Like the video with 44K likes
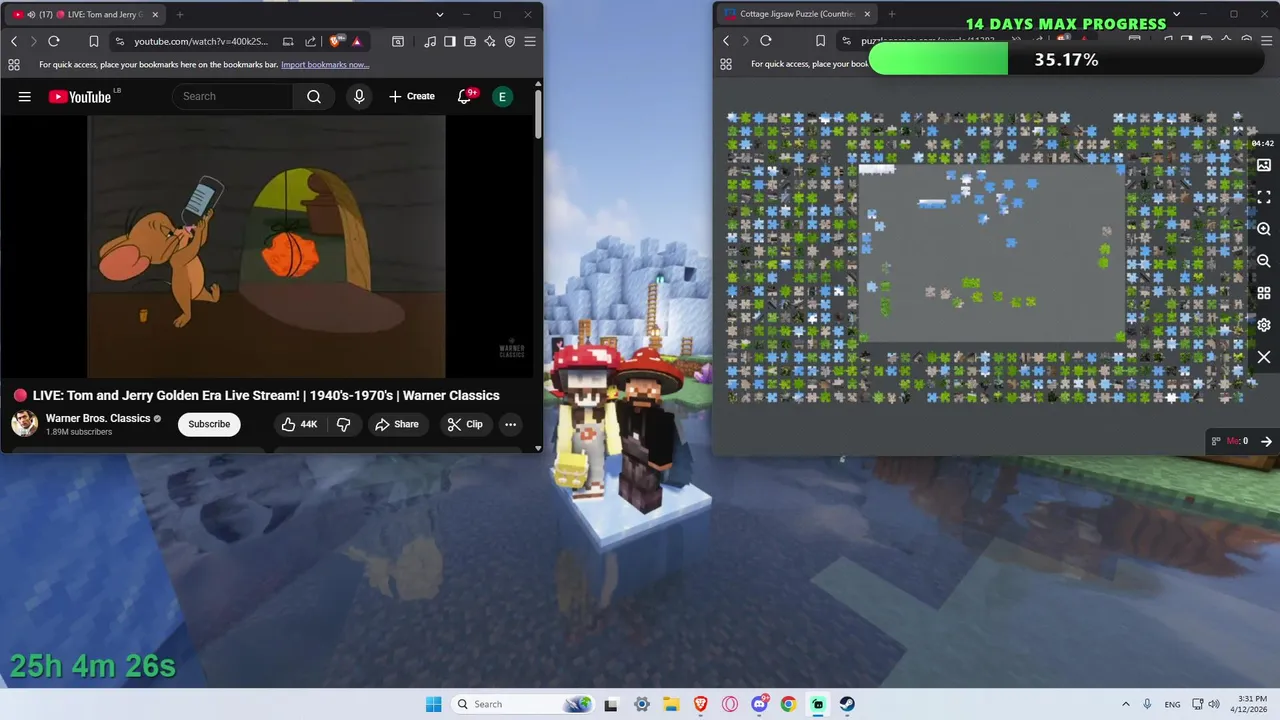1280x720 pixels. pos(299,424)
